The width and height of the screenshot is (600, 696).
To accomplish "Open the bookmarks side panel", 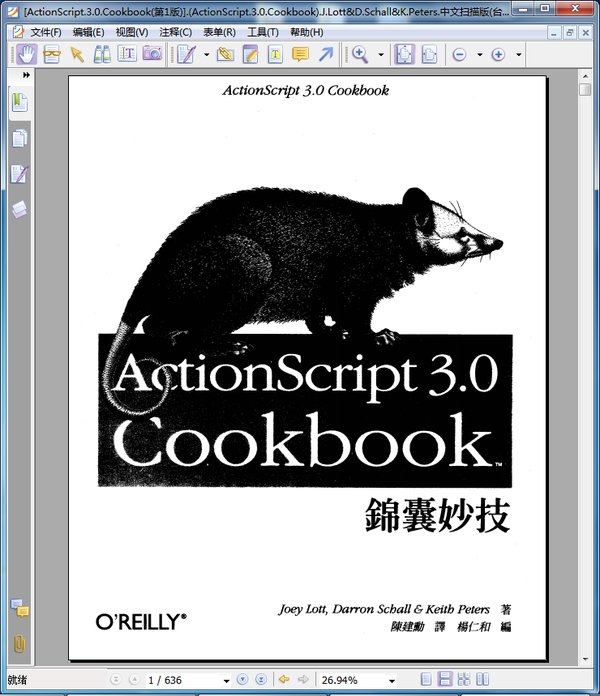I will click(20, 103).
